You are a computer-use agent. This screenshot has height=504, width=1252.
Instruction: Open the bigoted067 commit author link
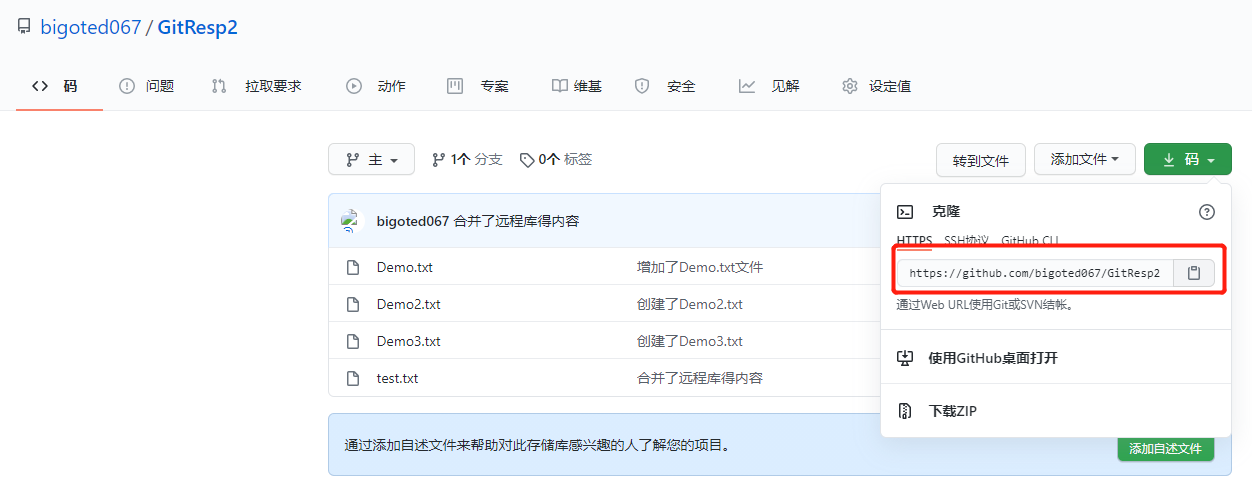(413, 221)
